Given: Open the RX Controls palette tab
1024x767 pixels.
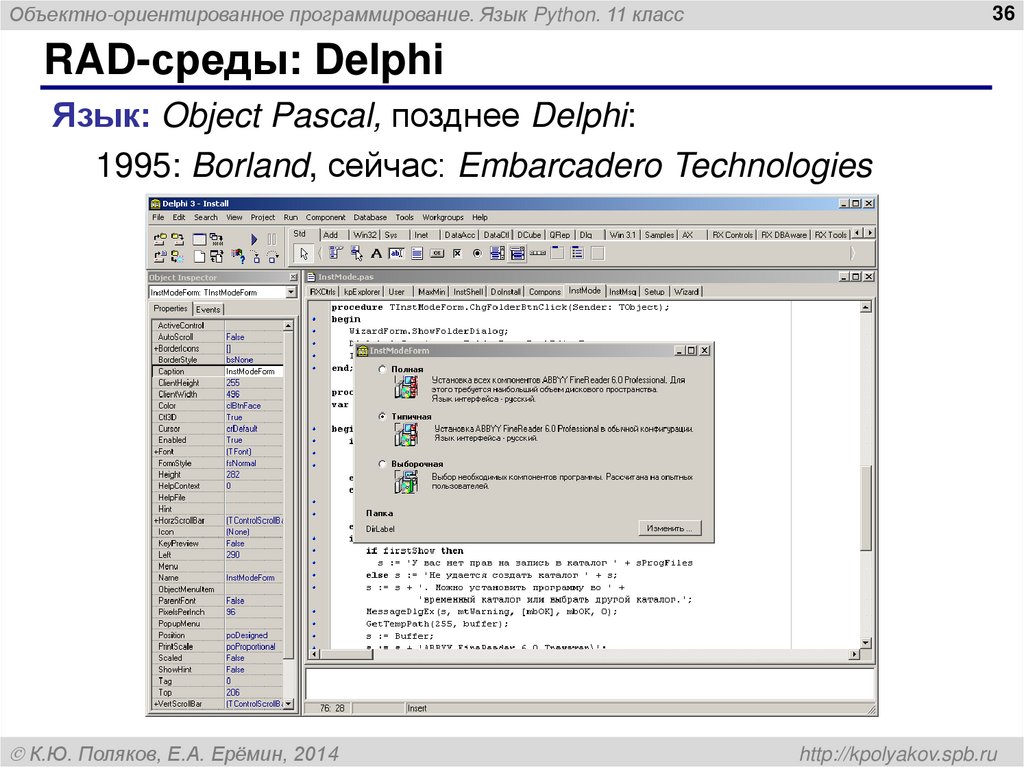Looking at the screenshot, I should [732, 235].
